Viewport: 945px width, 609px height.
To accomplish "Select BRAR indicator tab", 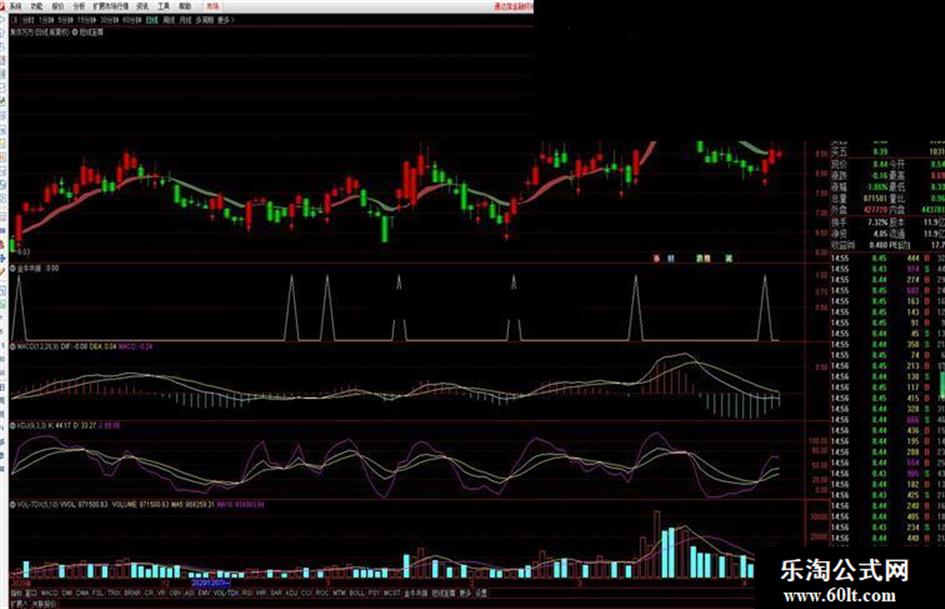I will (x=132, y=593).
